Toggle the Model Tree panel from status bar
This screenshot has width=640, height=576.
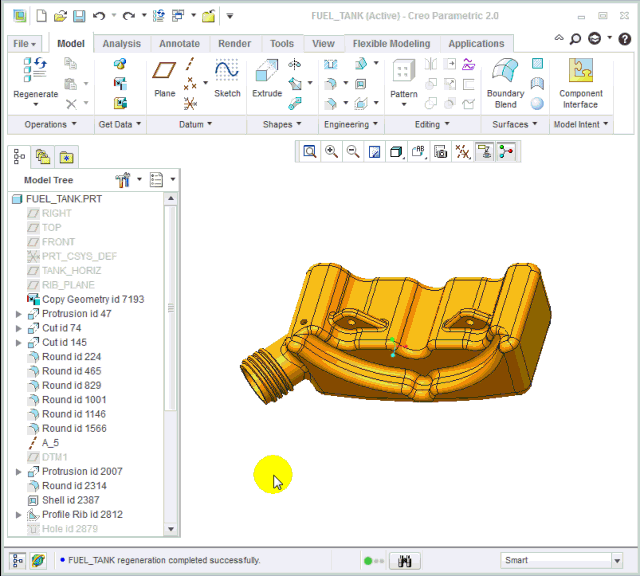tap(17, 560)
